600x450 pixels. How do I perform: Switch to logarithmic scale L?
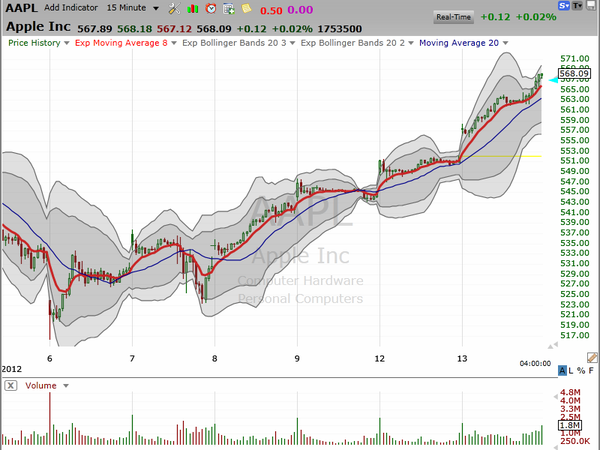571,370
